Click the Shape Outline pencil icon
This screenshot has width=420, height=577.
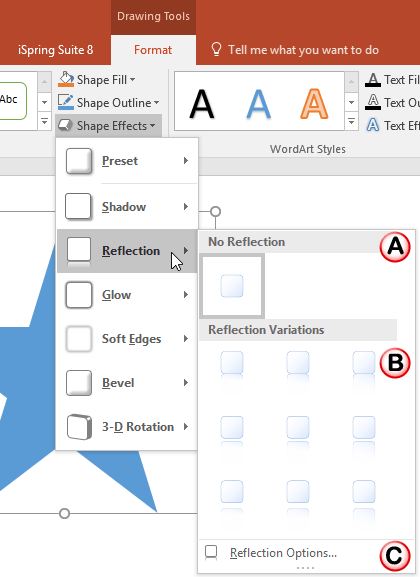pyautogui.click(x=66, y=102)
